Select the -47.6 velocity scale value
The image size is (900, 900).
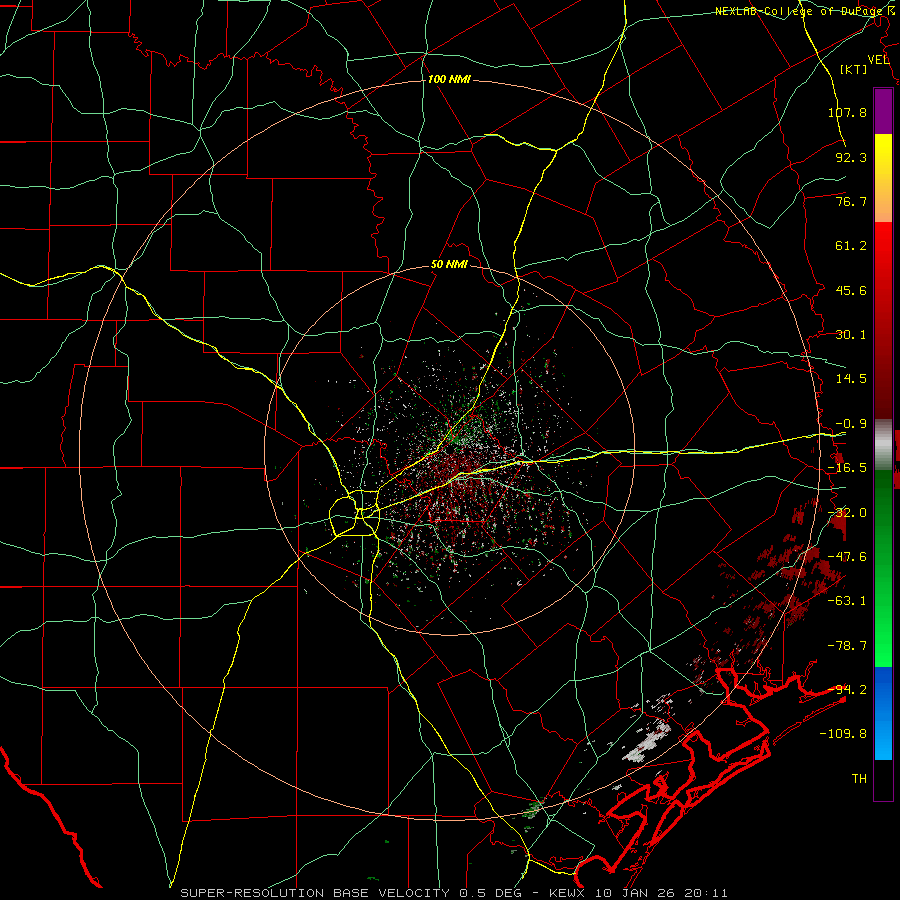point(847,557)
